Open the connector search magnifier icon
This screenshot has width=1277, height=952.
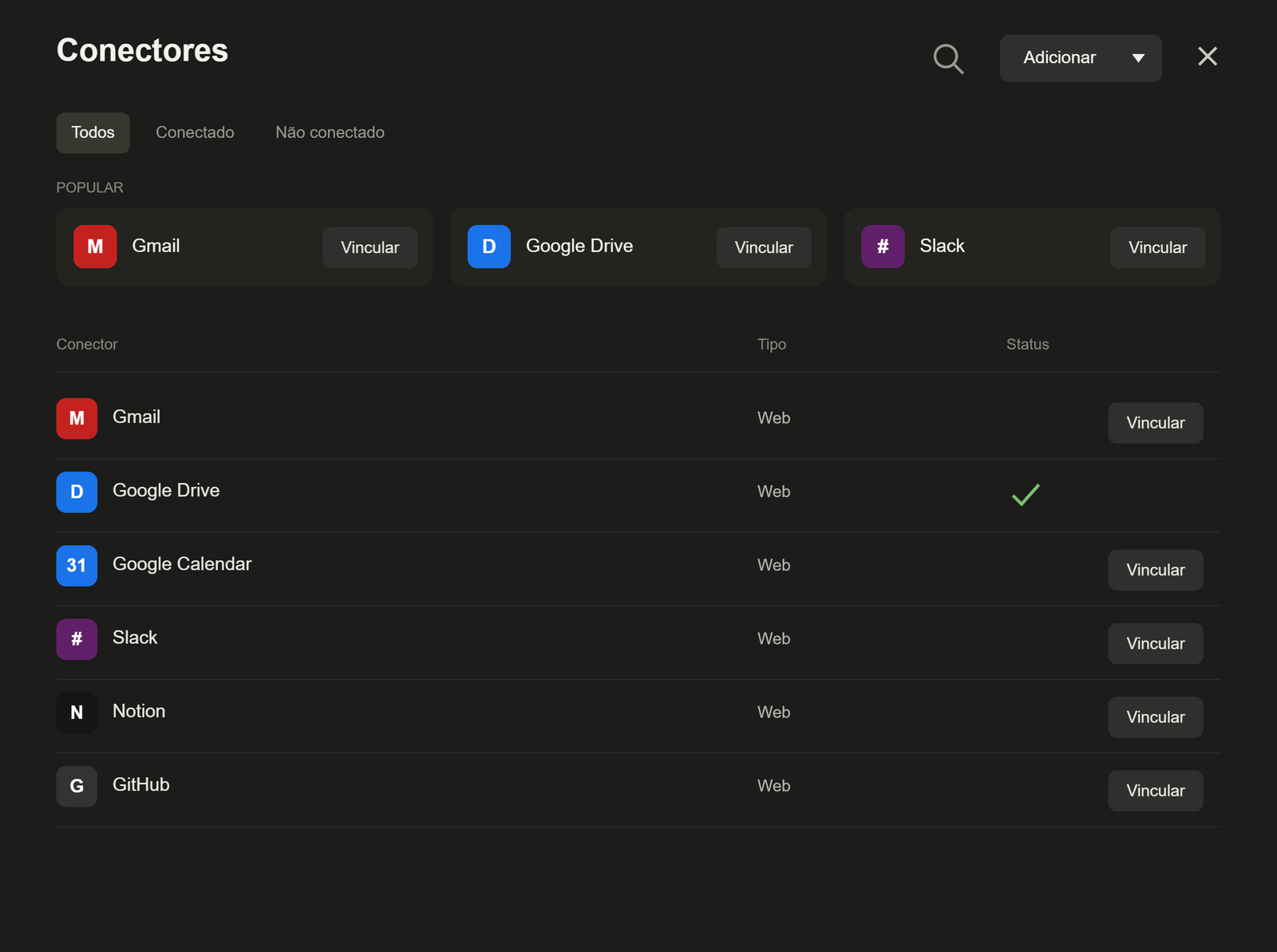pyautogui.click(x=948, y=58)
